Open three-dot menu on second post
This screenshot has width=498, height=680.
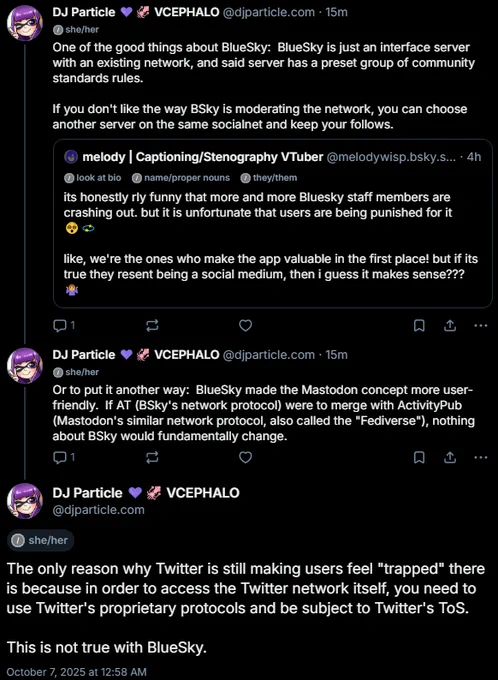[x=481, y=457]
